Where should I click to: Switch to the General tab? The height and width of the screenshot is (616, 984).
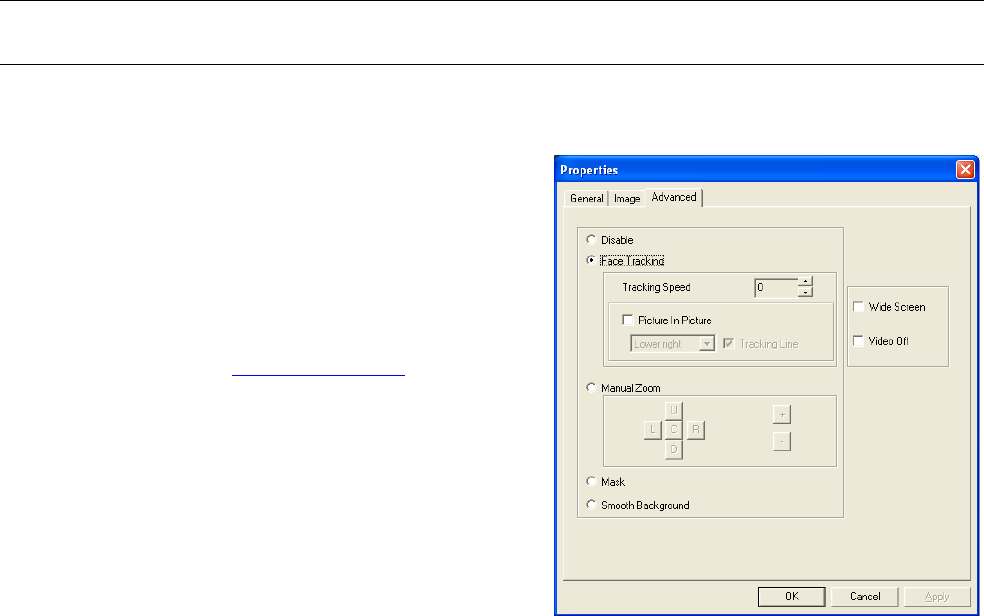[x=586, y=198]
